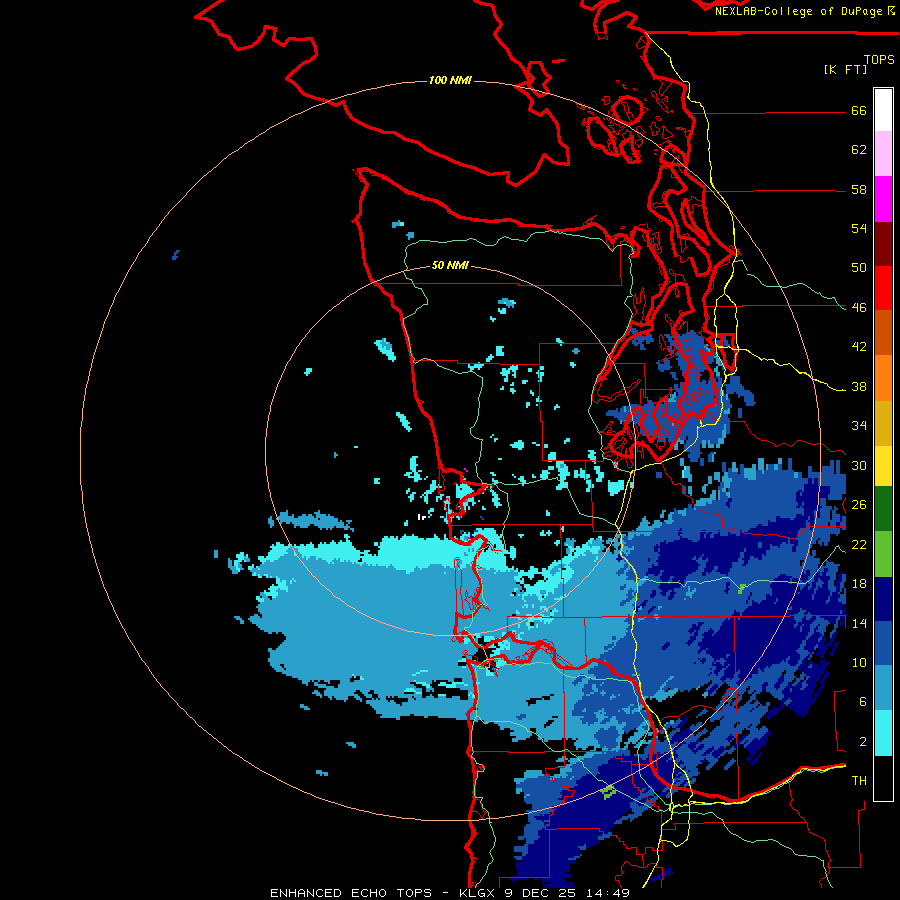
Task: Click the 42 legend value
Action: [x=859, y=347]
